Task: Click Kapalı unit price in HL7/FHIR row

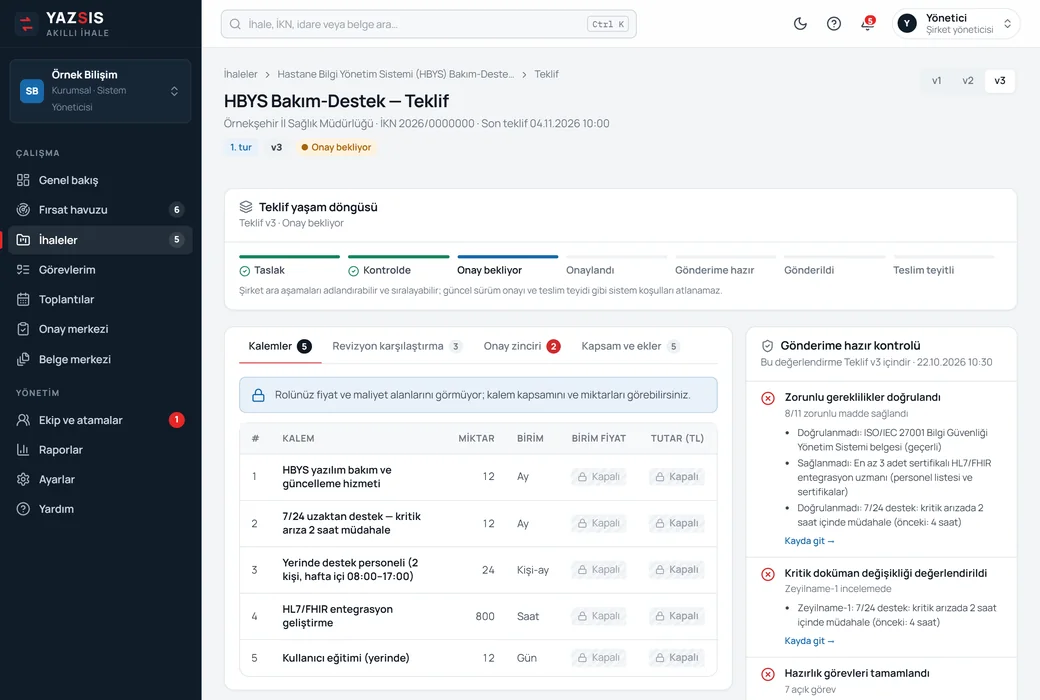Action: pos(598,616)
